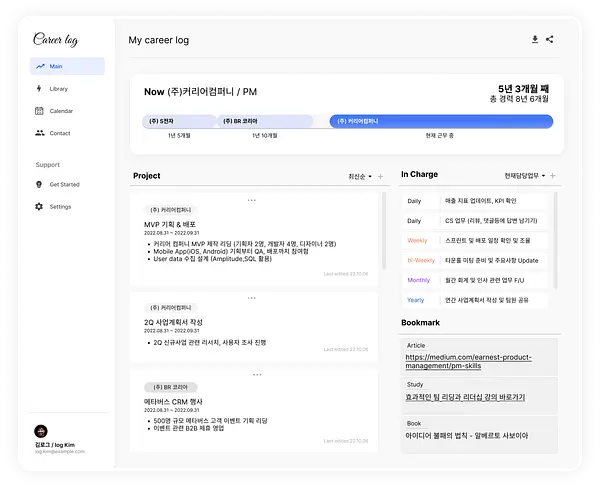Click the (주) BR 코리아 timeline segment
600x487 pixels.
click(265, 121)
